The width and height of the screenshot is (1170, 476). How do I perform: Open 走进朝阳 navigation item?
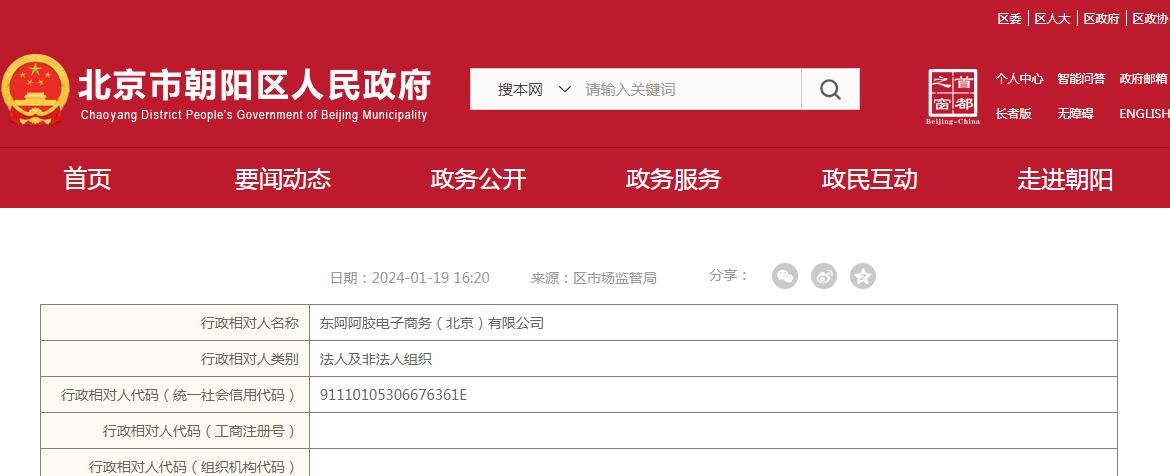tap(1065, 179)
